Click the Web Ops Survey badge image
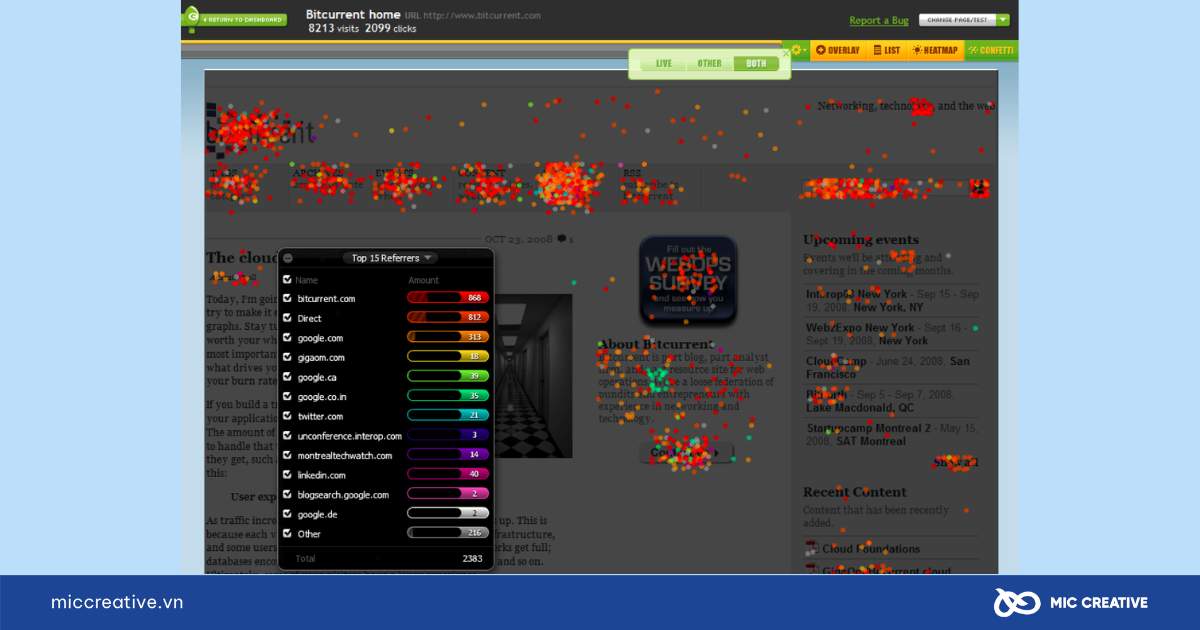The image size is (1200, 630). [x=688, y=281]
